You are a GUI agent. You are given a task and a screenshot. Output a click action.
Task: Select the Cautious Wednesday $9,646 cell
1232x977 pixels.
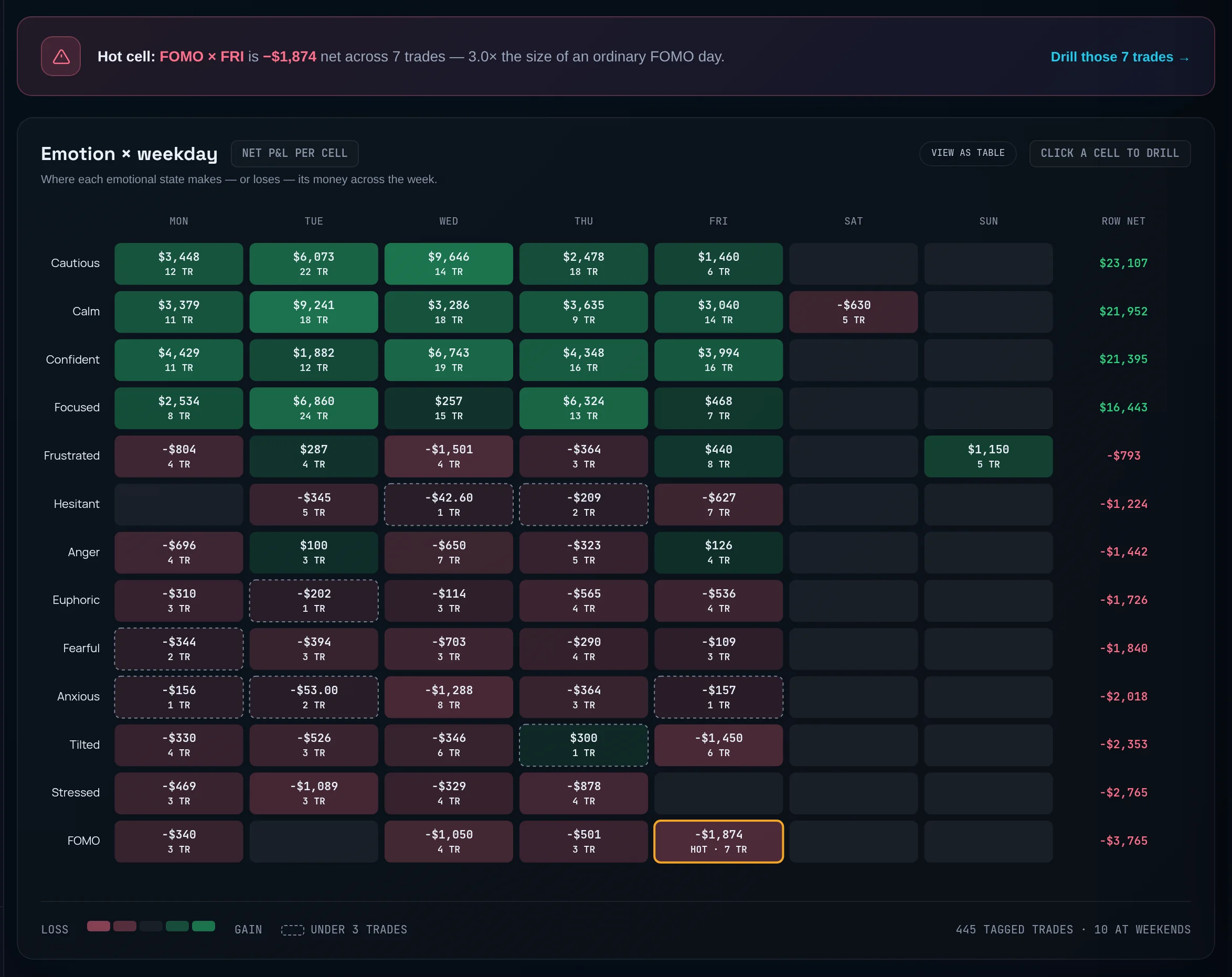pyautogui.click(x=449, y=263)
